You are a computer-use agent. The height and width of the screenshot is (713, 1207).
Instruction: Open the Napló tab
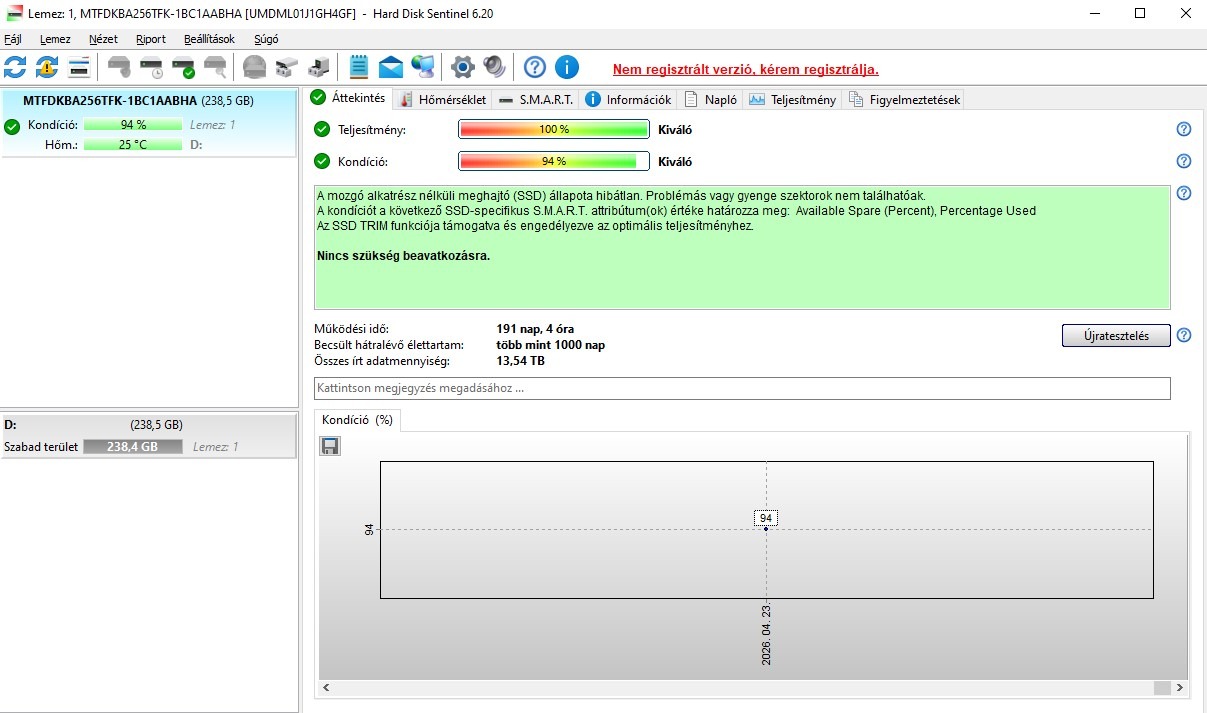tap(710, 100)
